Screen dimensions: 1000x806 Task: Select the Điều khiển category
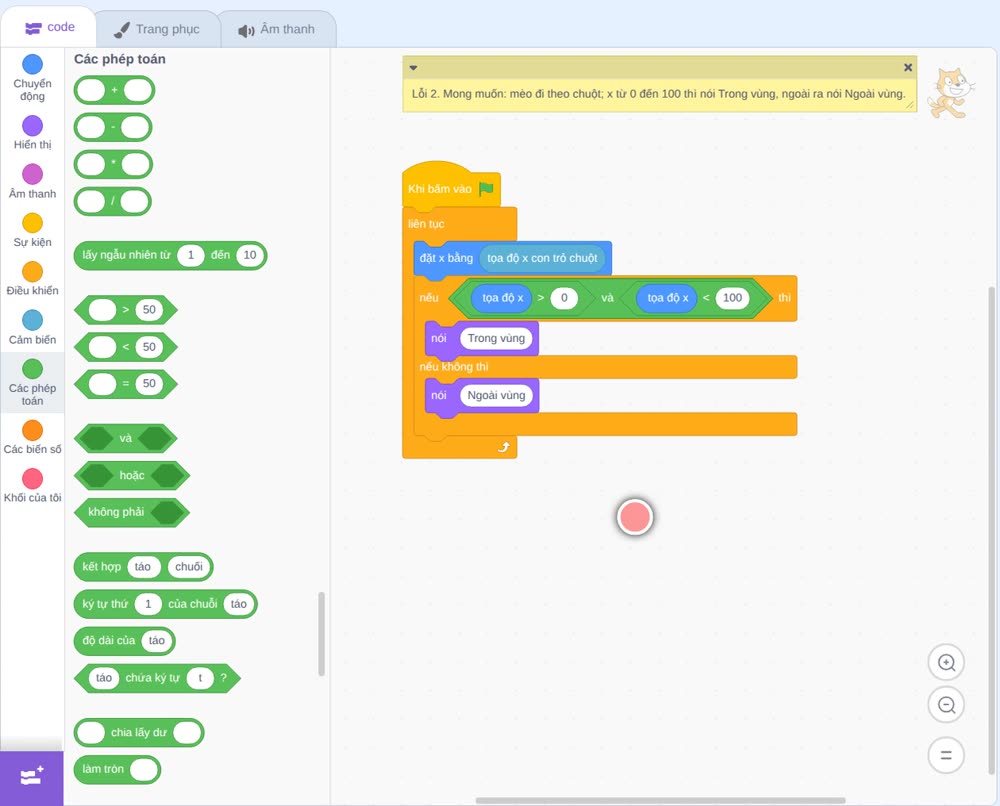coord(32,279)
